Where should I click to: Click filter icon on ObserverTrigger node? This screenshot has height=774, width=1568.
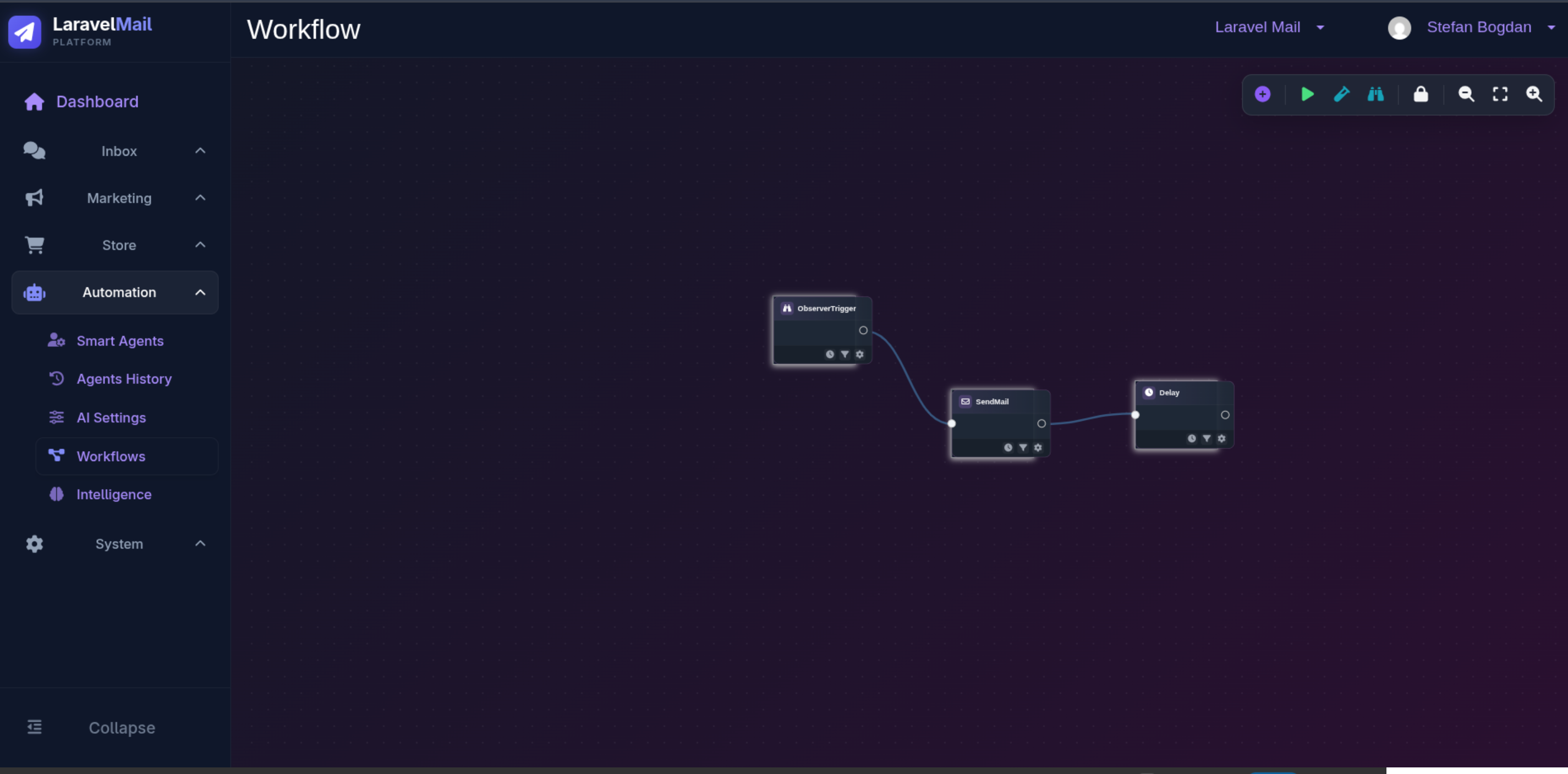click(x=845, y=354)
